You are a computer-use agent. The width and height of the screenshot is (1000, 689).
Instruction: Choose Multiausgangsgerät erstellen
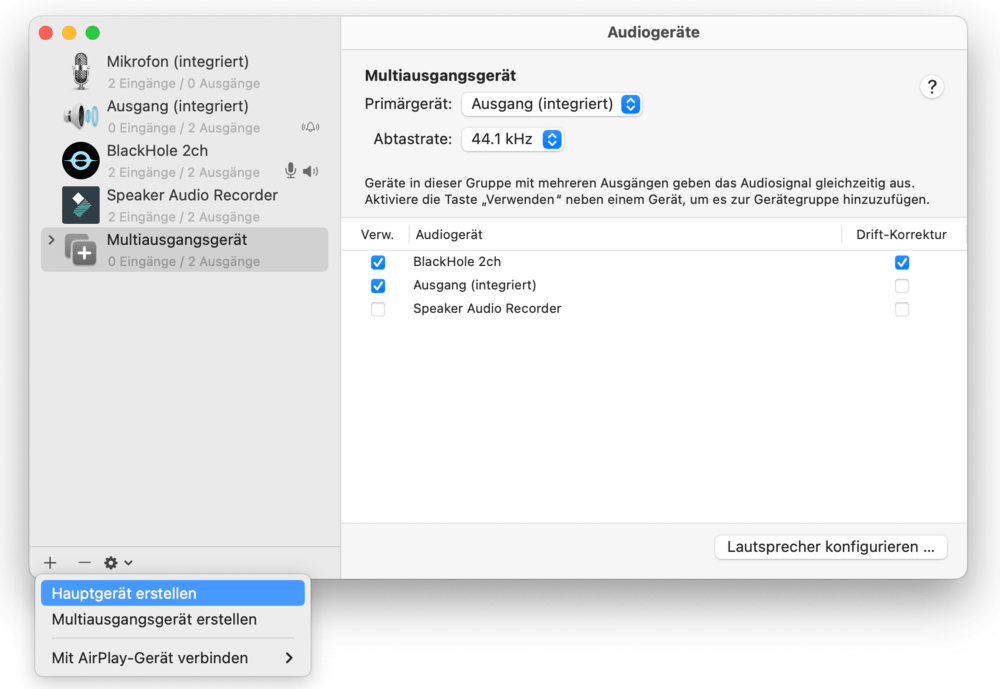click(173, 619)
